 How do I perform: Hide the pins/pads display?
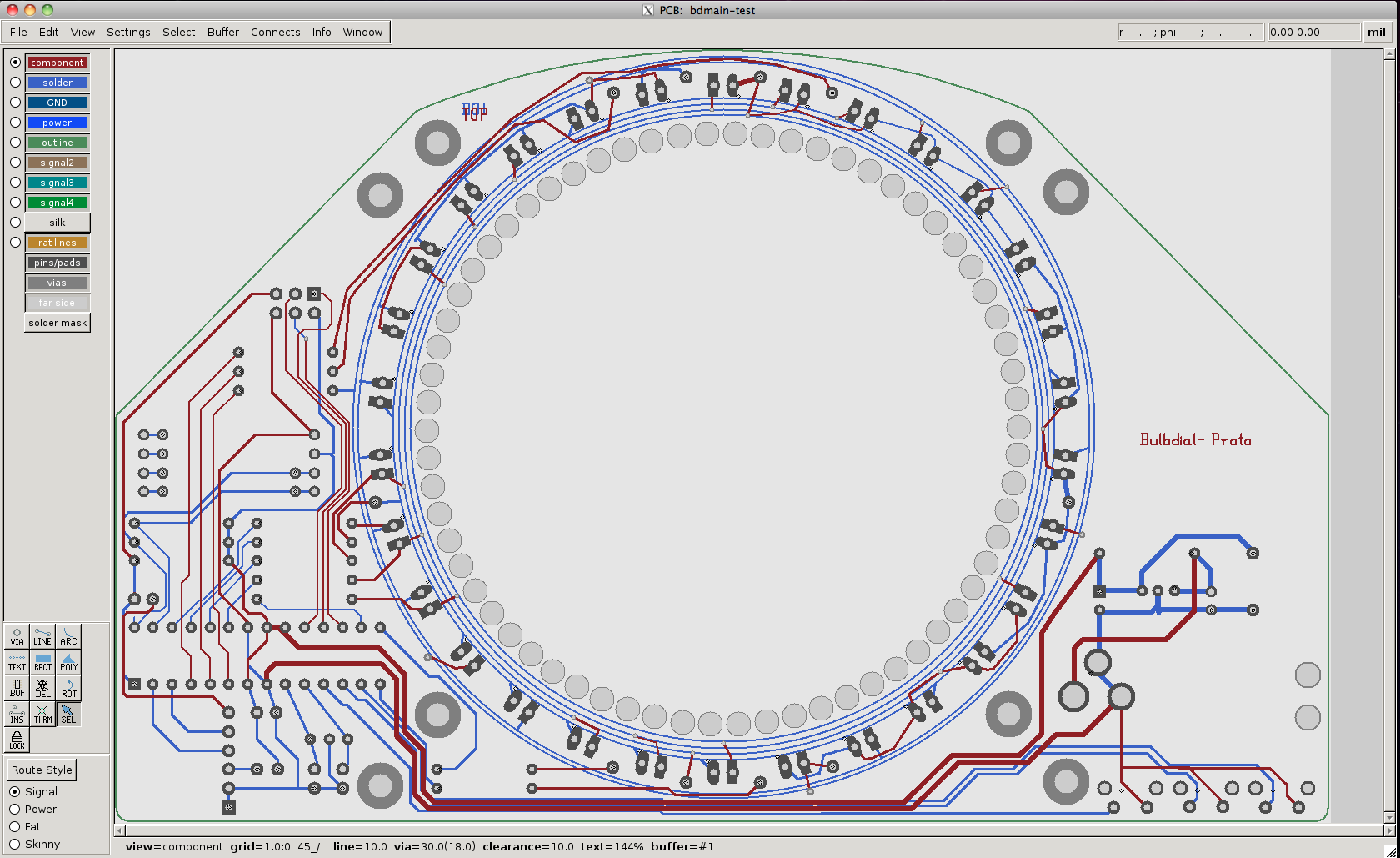tap(57, 262)
